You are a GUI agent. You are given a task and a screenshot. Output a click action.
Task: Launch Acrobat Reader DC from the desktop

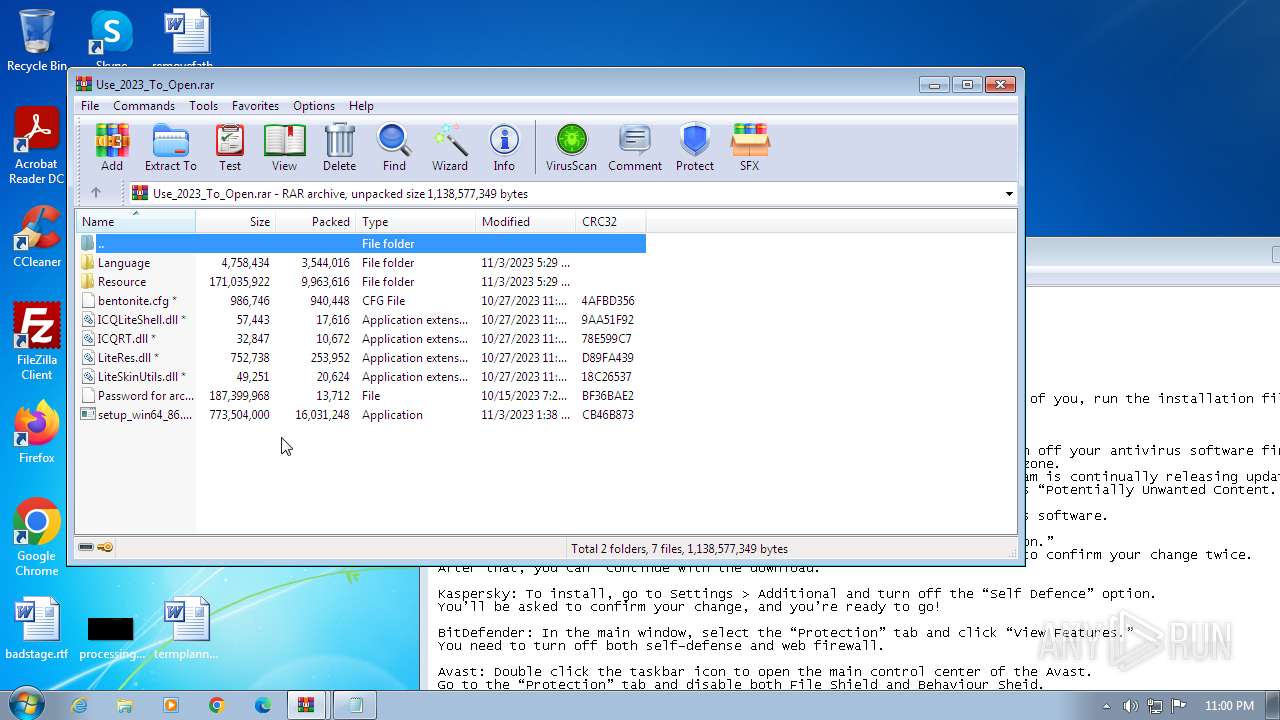[37, 146]
